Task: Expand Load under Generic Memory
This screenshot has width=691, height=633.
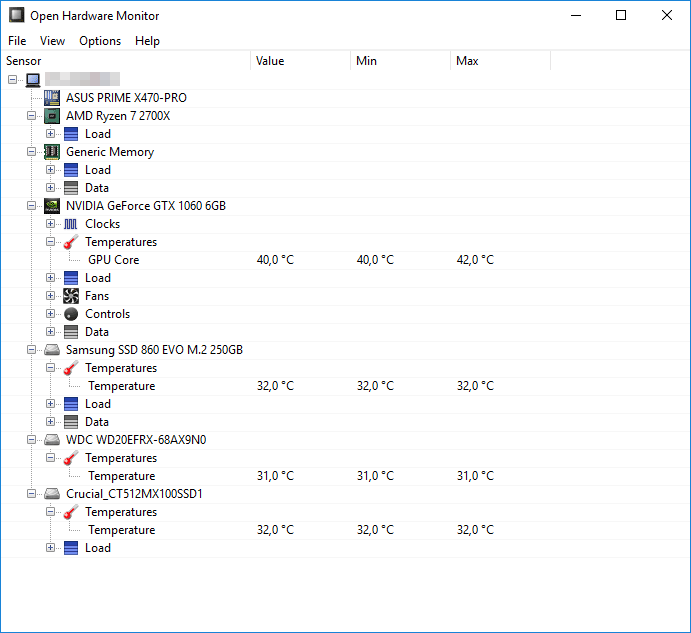Action: (x=50, y=170)
